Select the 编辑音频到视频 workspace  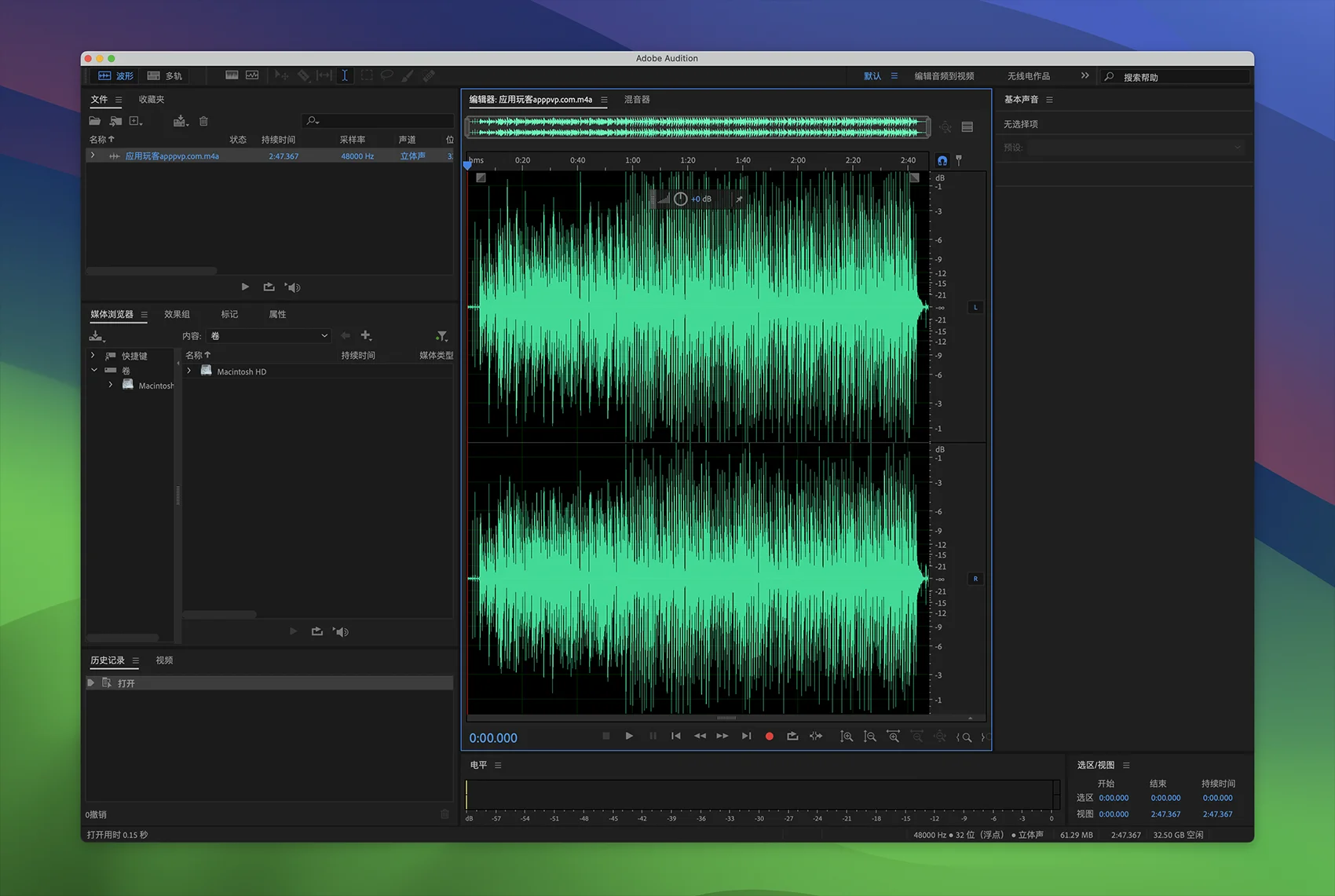point(944,76)
